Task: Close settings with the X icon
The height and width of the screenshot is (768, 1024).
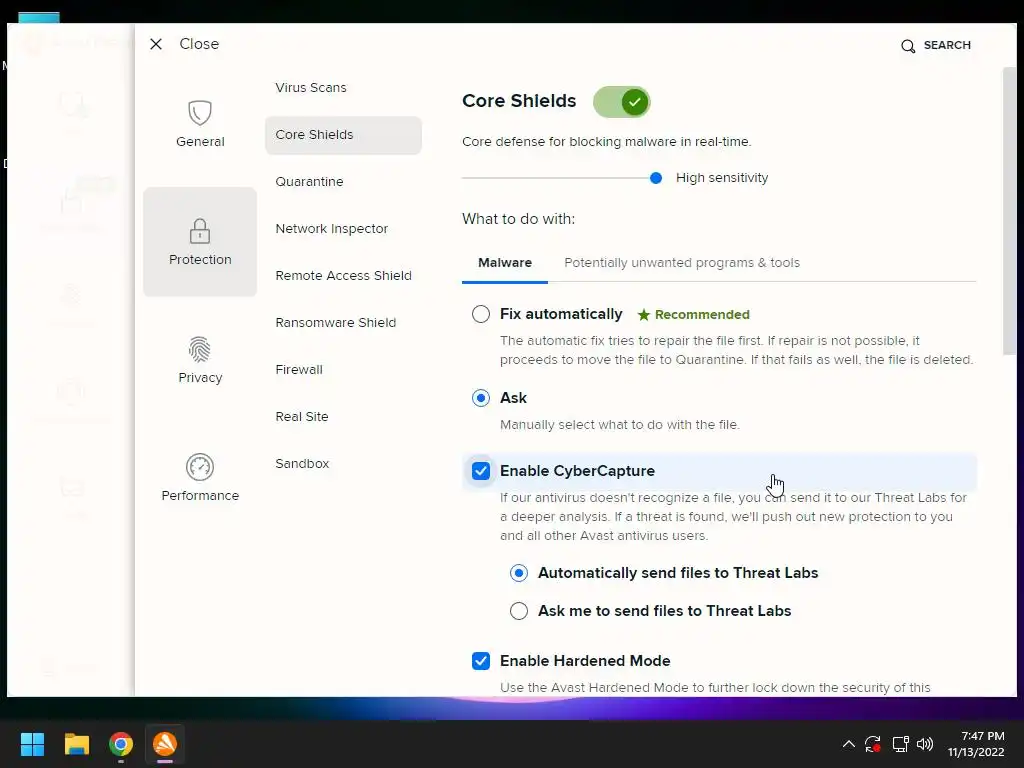Action: [x=155, y=44]
